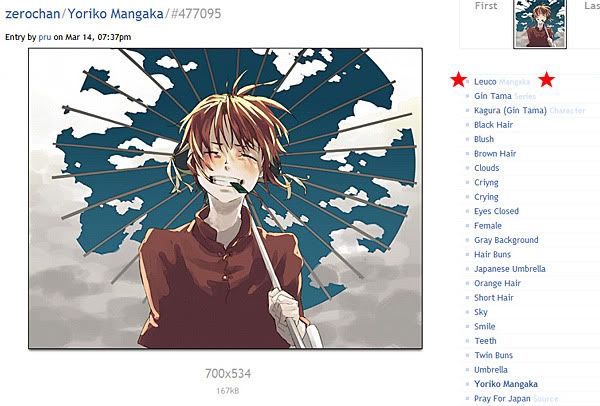The height and width of the screenshot is (406, 600).
Task: Browse the Blush tag
Action: [x=484, y=139]
